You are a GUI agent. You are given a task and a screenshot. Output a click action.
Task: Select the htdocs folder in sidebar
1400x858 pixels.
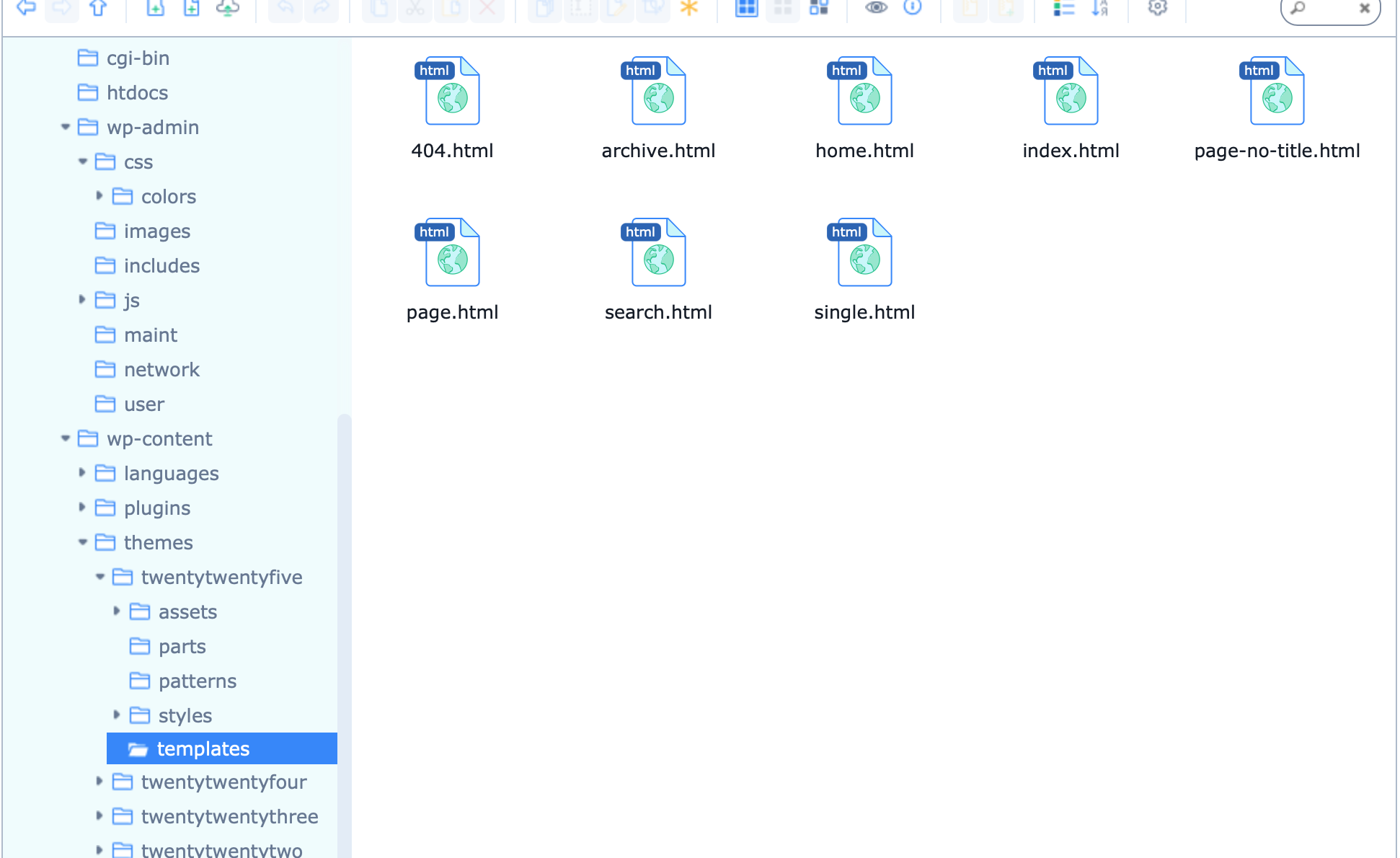tap(137, 92)
